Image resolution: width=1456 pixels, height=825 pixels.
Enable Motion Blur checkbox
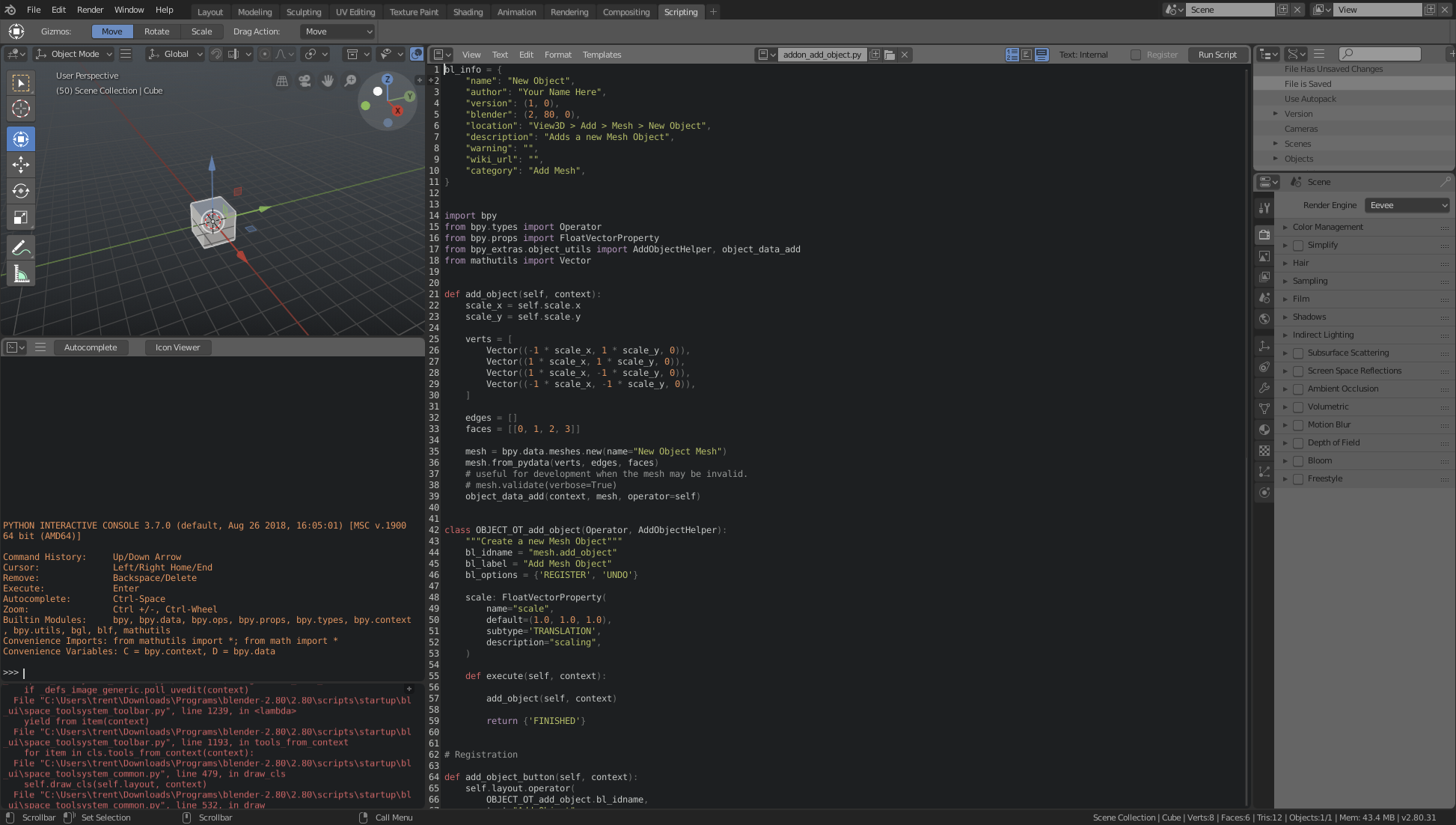click(x=1298, y=425)
